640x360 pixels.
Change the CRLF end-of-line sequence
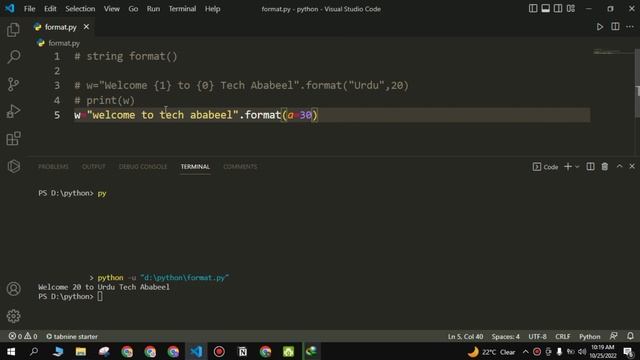pyautogui.click(x=562, y=336)
